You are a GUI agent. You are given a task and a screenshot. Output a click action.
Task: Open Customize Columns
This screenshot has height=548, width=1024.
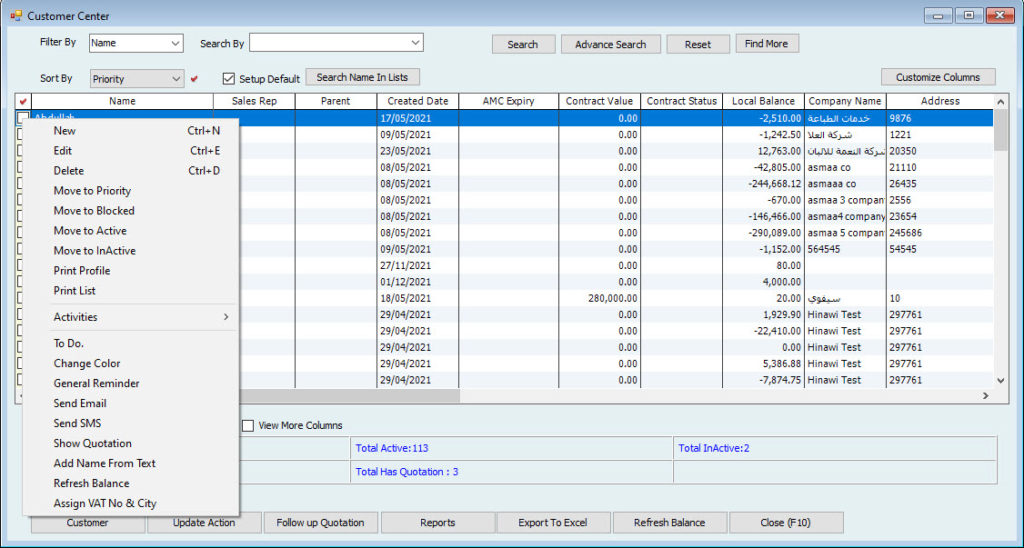938,77
